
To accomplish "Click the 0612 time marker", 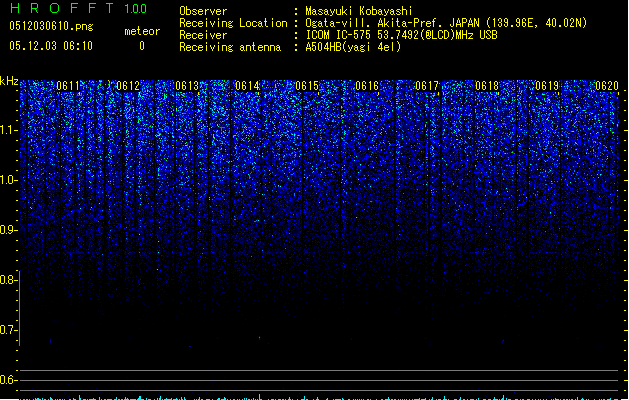I will [128, 86].
